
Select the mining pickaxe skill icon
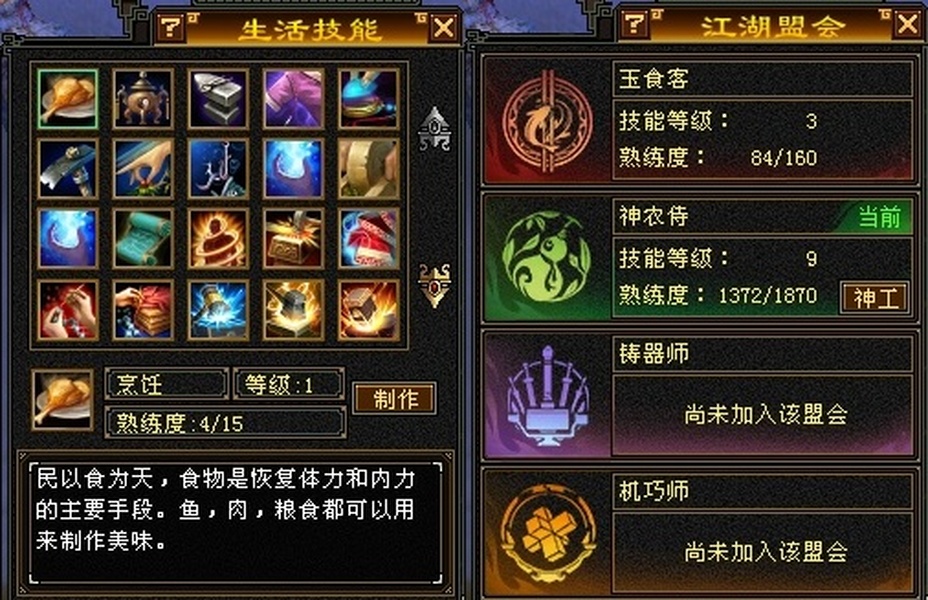pyautogui.click(x=67, y=169)
